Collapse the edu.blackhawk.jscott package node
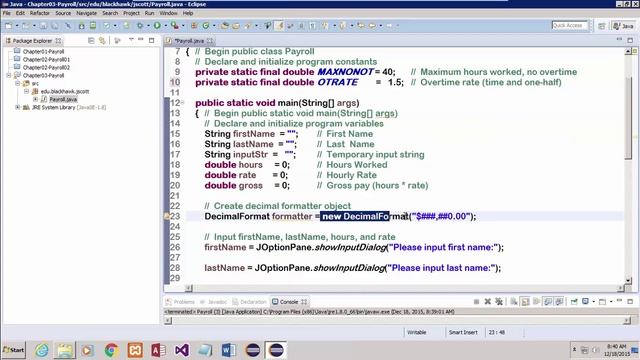This screenshot has height=360, width=640. 27,91
